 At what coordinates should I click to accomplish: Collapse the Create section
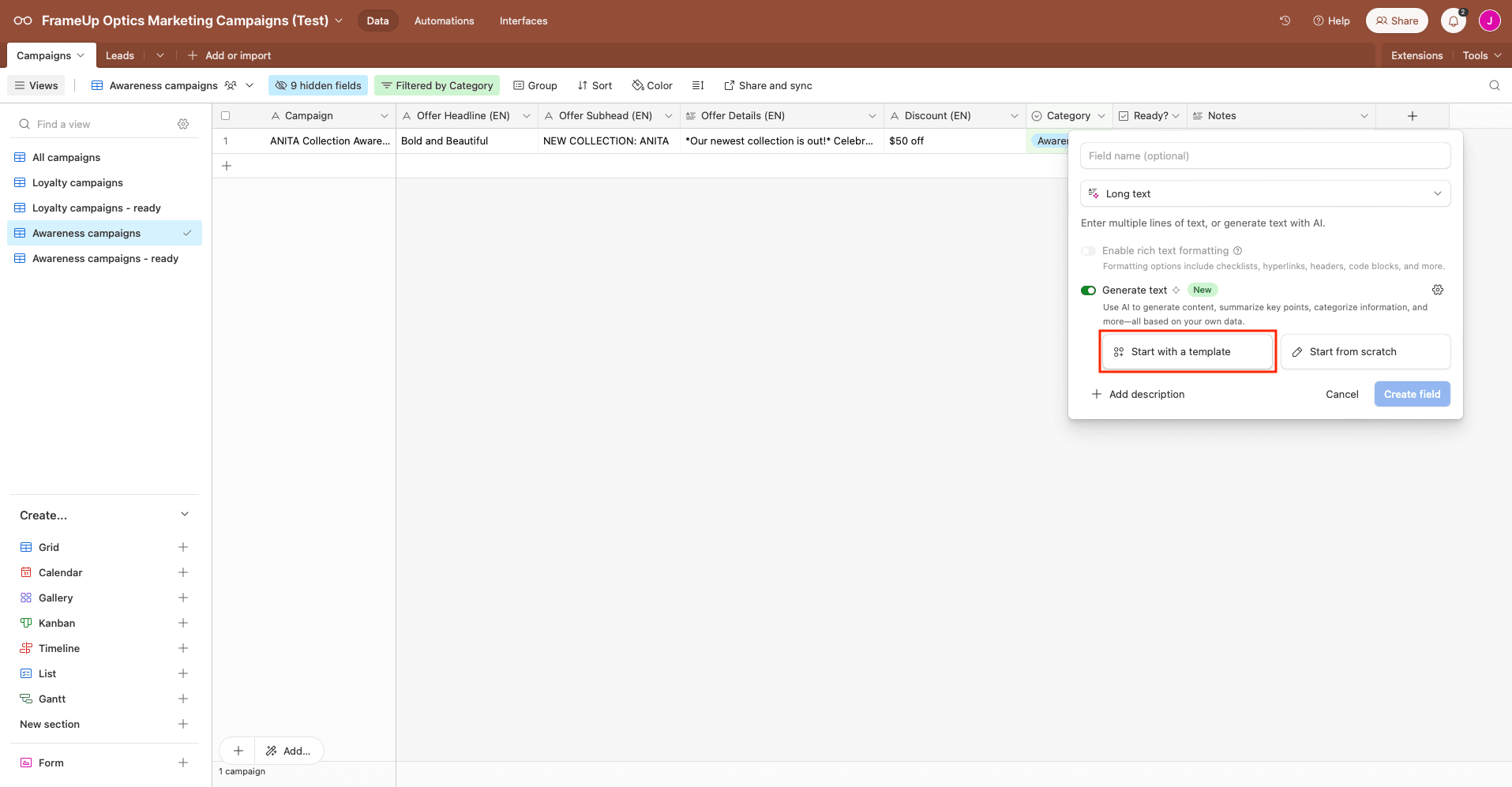pyautogui.click(x=184, y=514)
